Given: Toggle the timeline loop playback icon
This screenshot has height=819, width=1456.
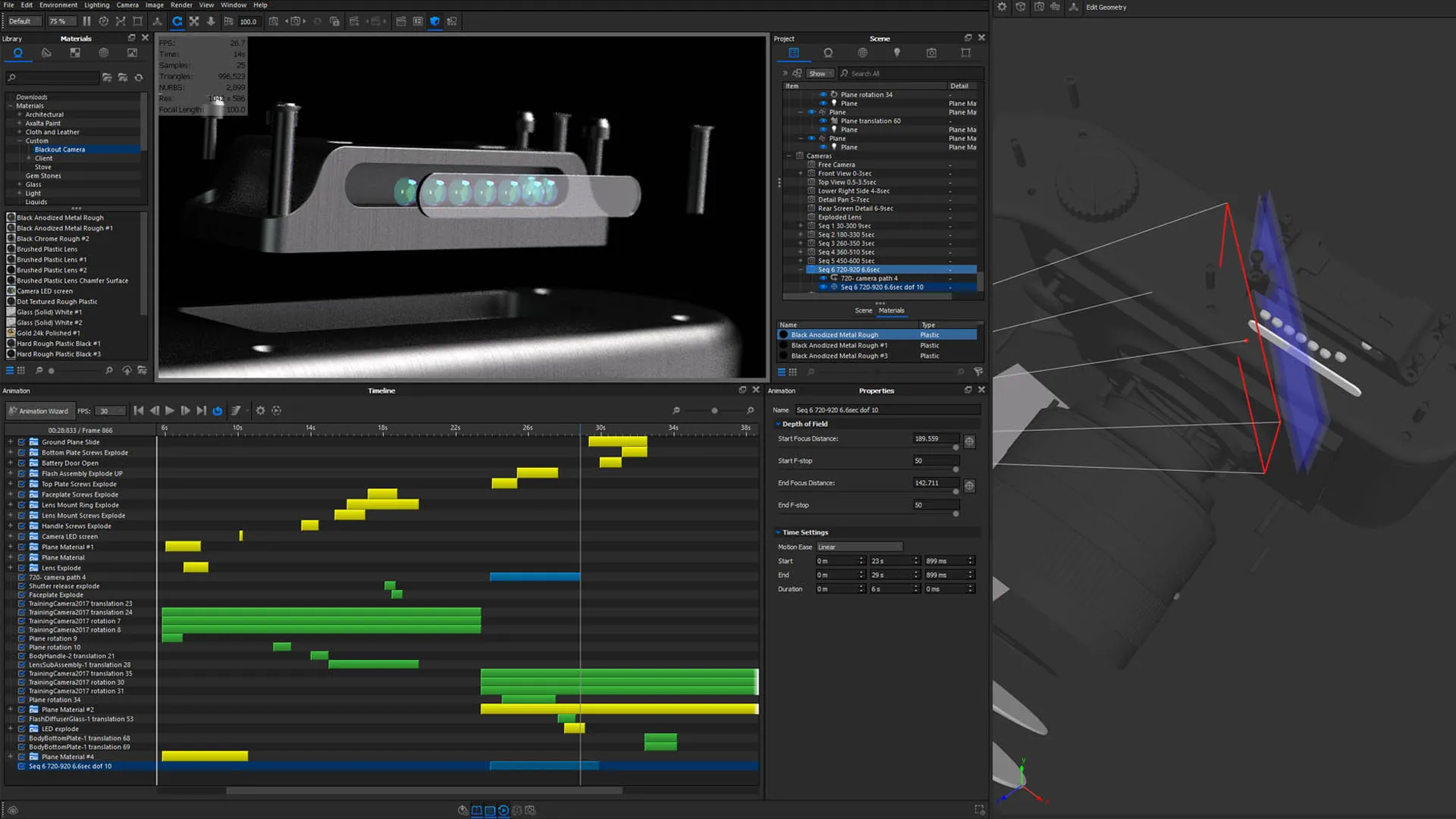Looking at the screenshot, I should [x=218, y=411].
